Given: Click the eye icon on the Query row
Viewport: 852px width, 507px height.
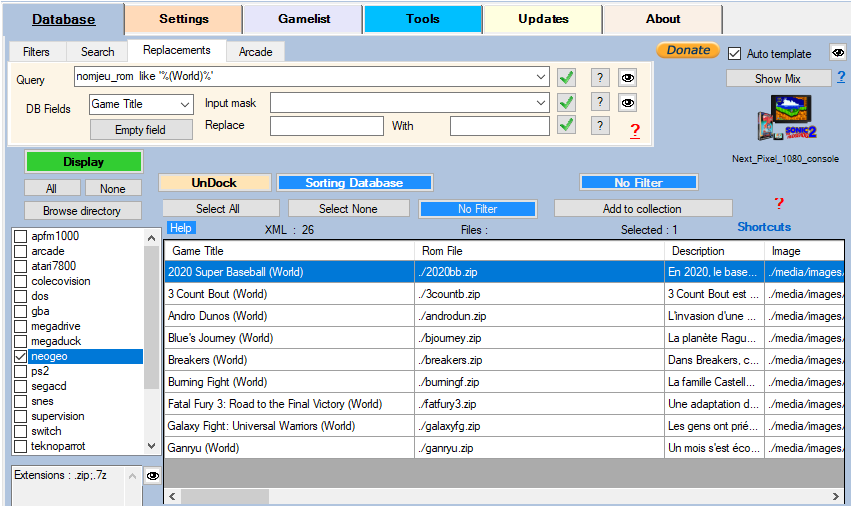Looking at the screenshot, I should coord(628,77).
